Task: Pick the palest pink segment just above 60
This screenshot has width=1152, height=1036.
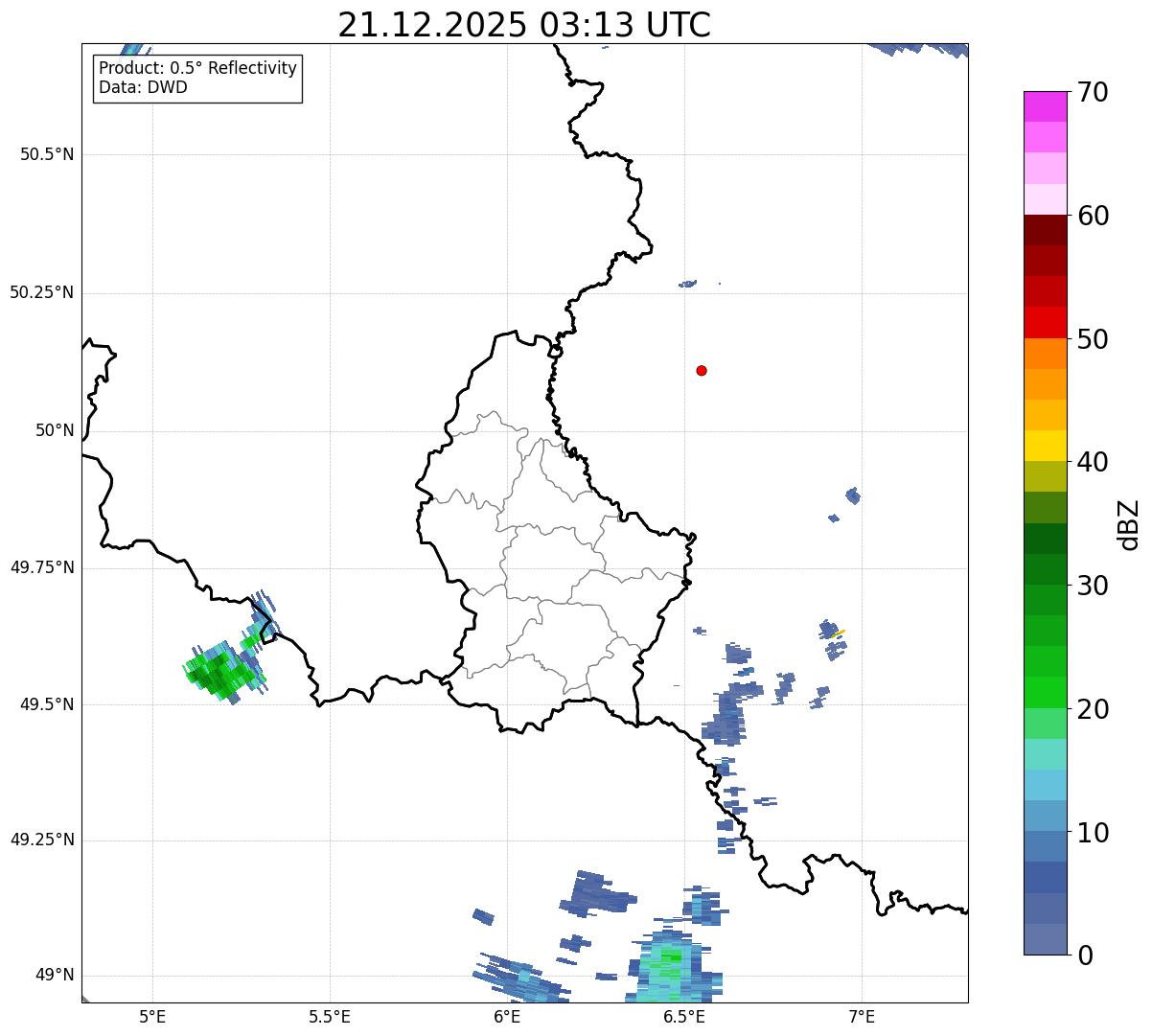Action: click(x=1045, y=199)
